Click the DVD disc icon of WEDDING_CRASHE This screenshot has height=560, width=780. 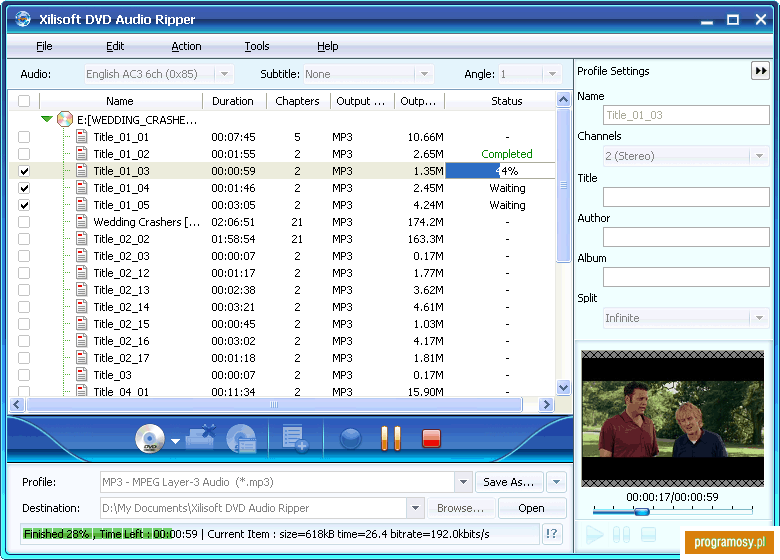point(65,119)
